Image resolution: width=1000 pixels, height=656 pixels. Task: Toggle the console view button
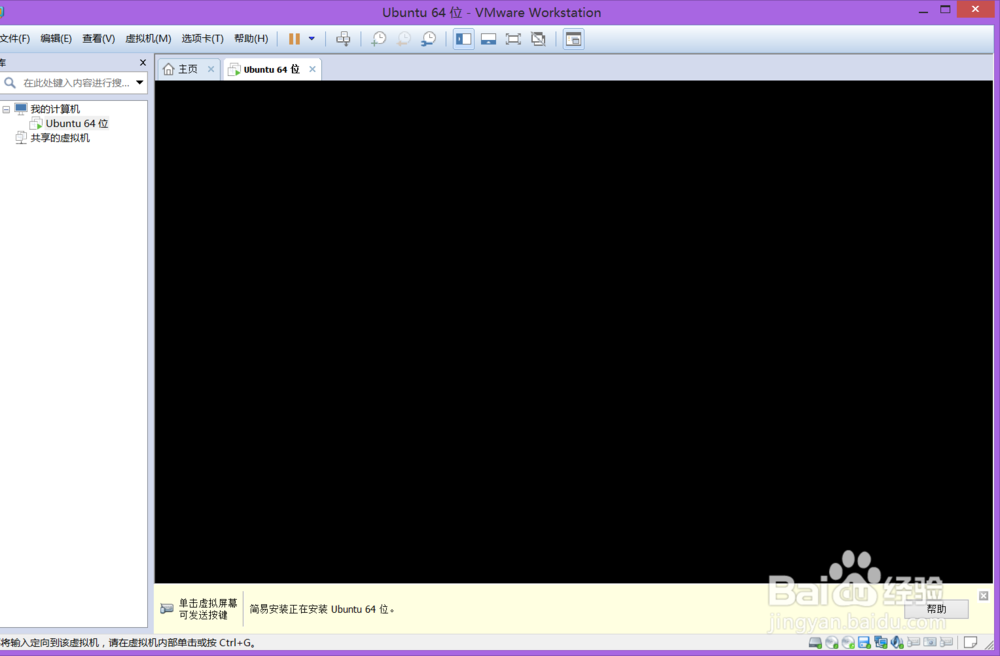(573, 39)
